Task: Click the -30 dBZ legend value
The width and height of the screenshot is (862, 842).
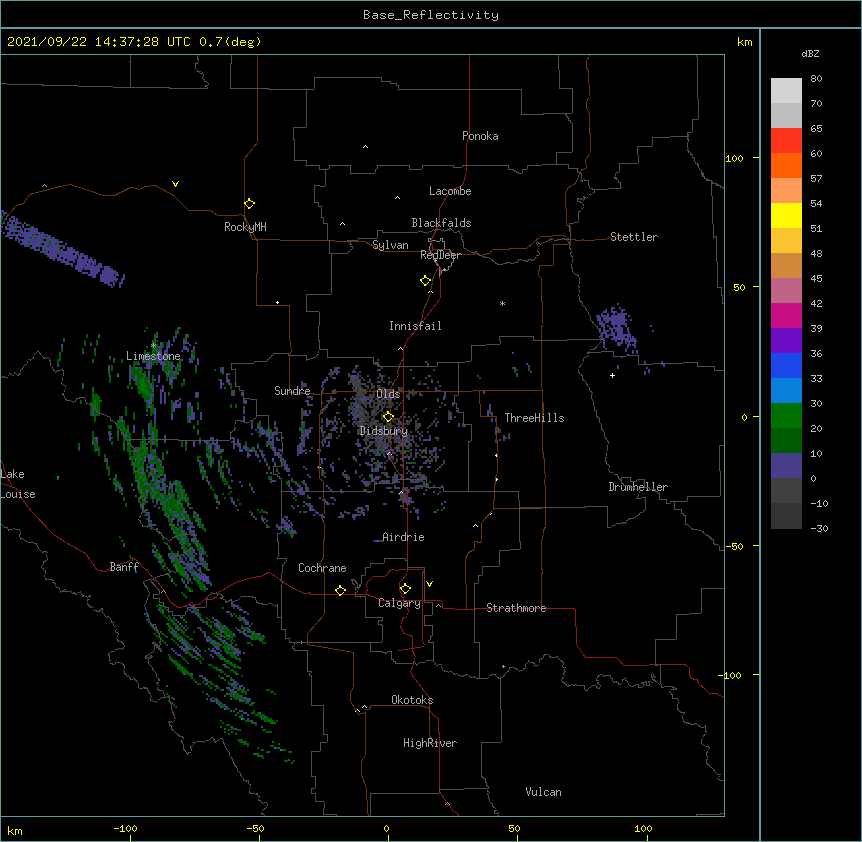Action: [819, 528]
